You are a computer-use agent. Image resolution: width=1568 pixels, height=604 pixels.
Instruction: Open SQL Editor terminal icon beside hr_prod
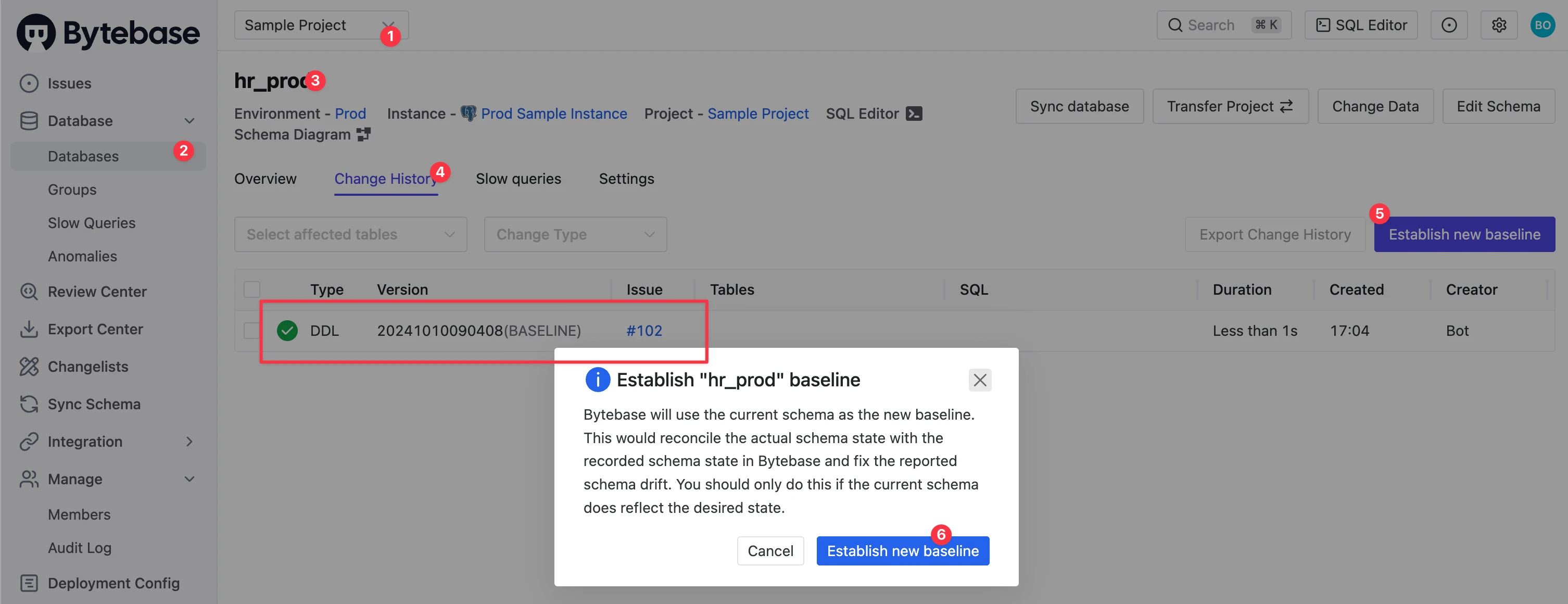pyautogui.click(x=914, y=114)
